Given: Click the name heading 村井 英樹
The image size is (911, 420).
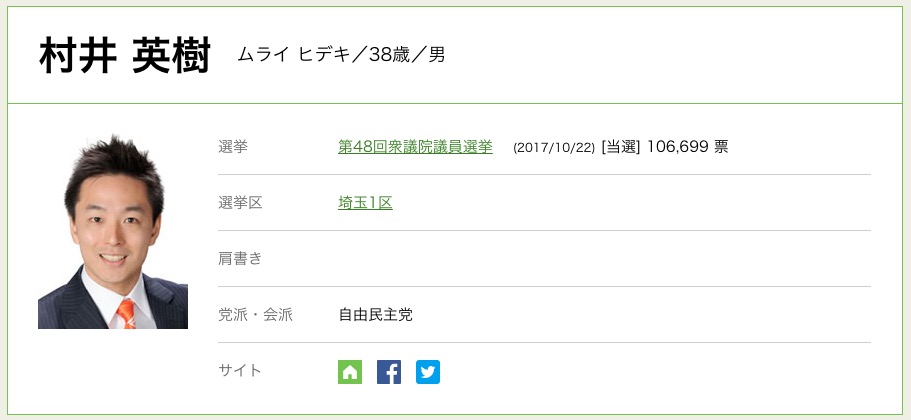Looking at the screenshot, I should pos(125,55).
